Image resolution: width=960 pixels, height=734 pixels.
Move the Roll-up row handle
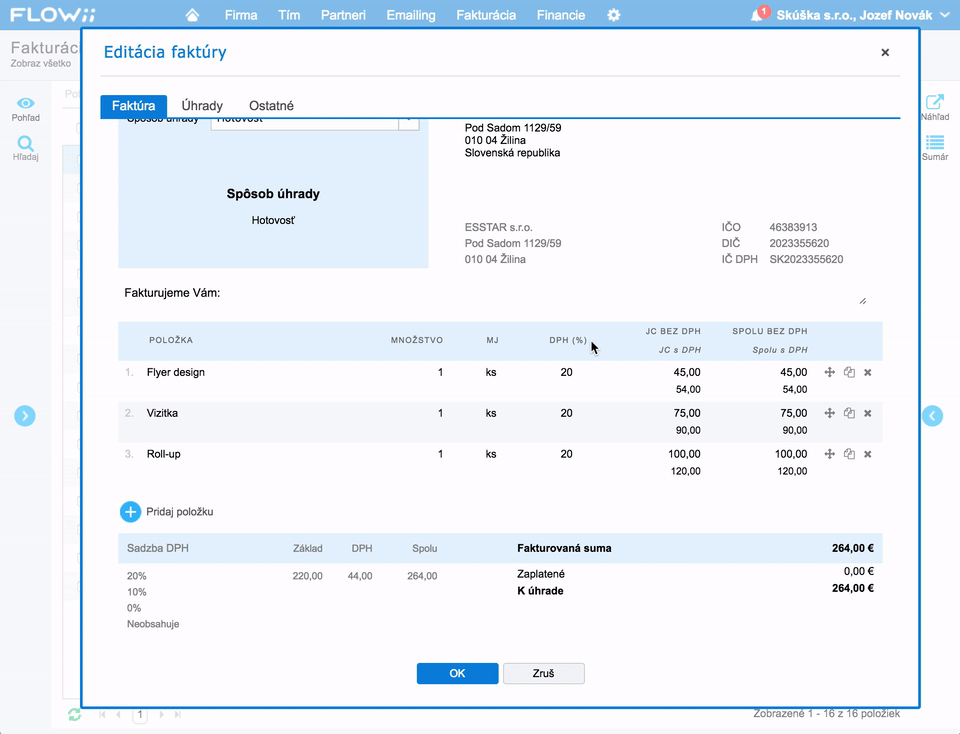point(830,454)
